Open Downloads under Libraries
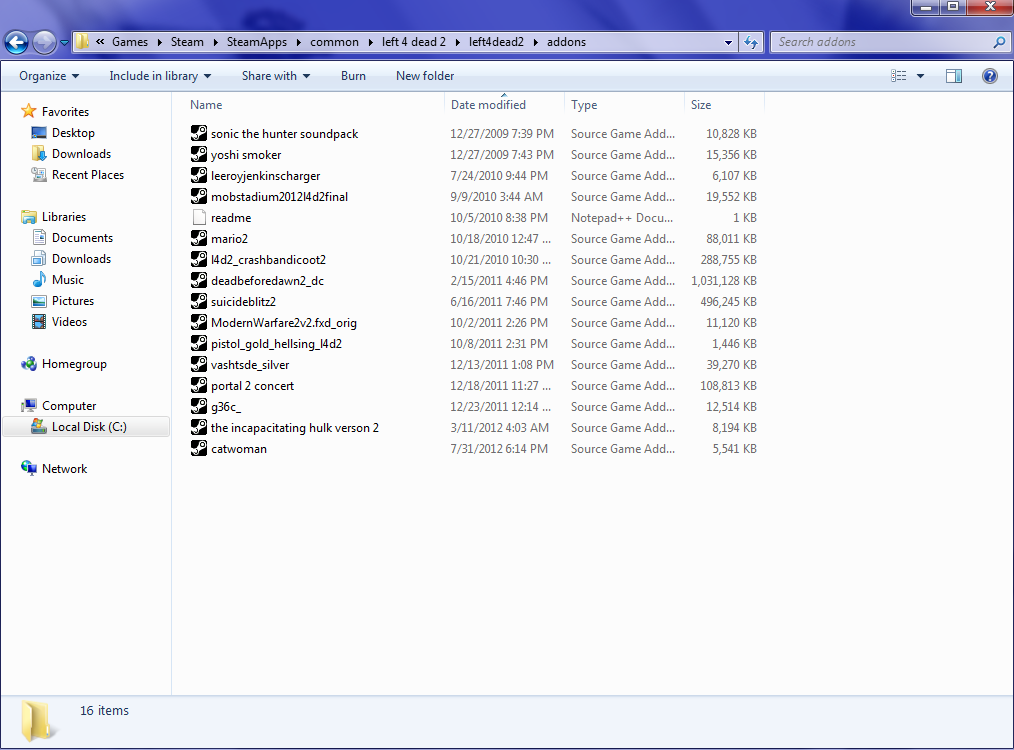The height and width of the screenshot is (750, 1014). pos(81,259)
